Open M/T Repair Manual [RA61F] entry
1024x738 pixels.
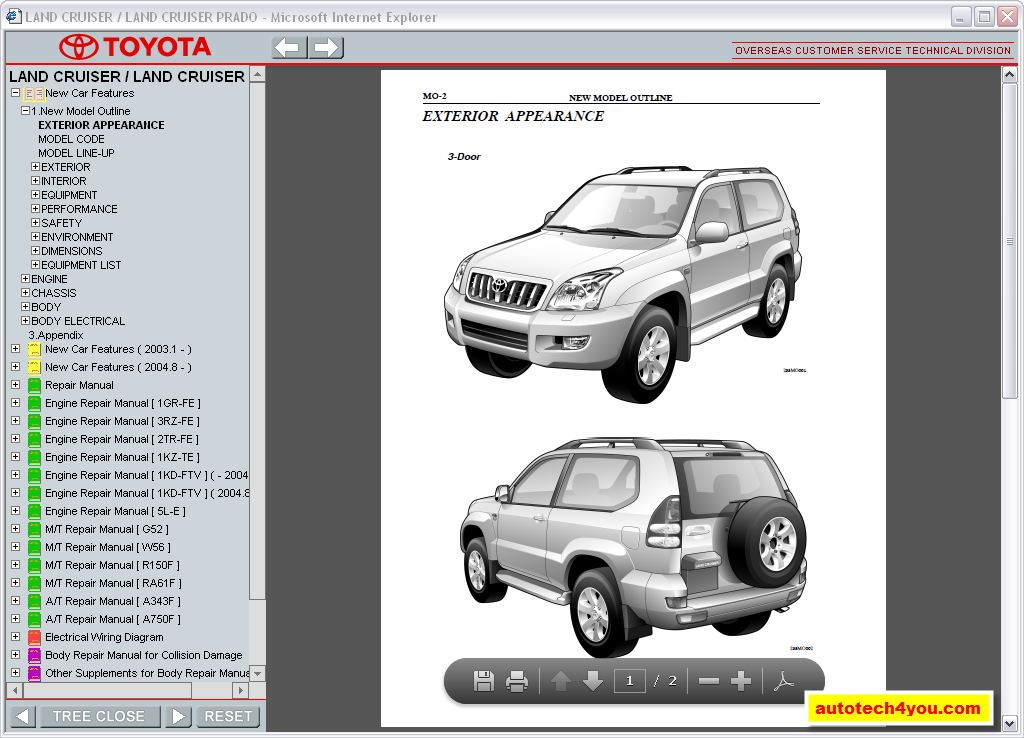[x=113, y=583]
